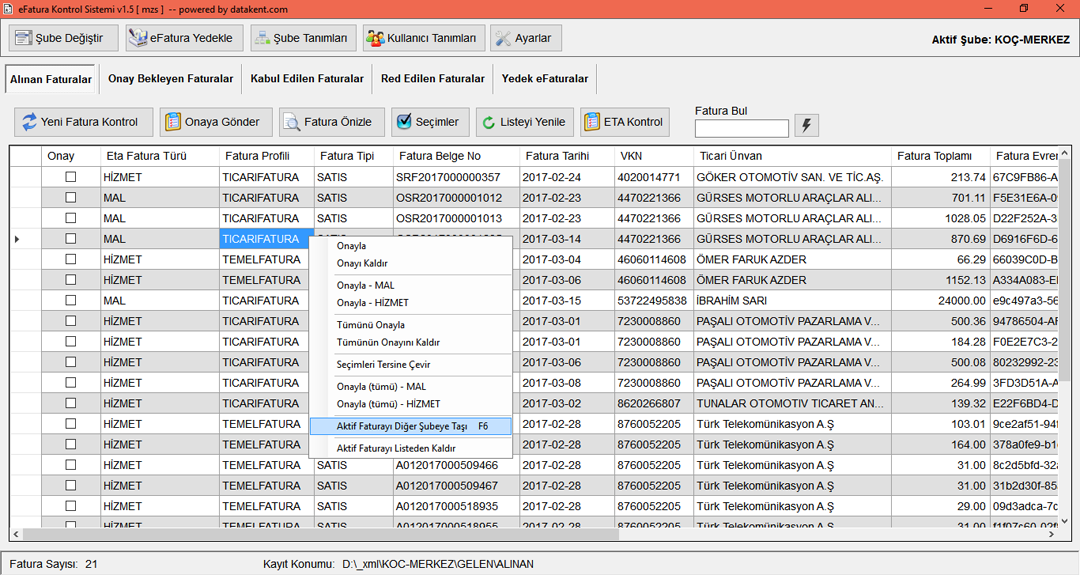The image size is (1080, 575).
Task: Click the vertical scrollbar down arrow
Action: [1064, 521]
